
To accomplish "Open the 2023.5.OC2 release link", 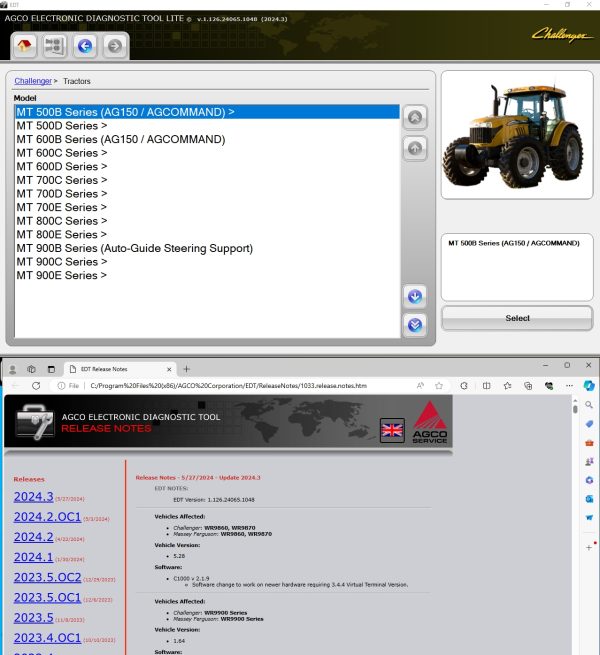I will (x=47, y=577).
